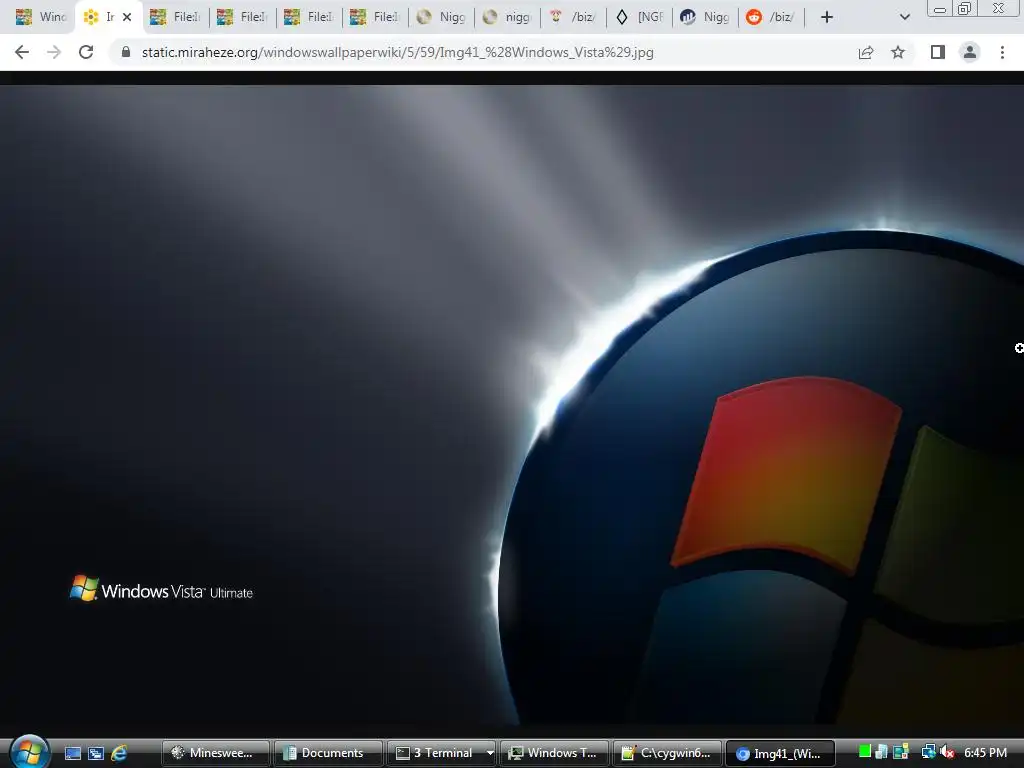Open a new browser tab

[827, 17]
